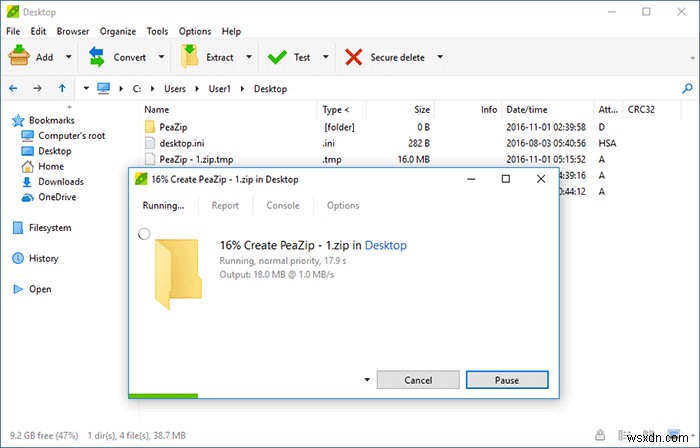Click the desktop.ini file icon

click(150, 143)
